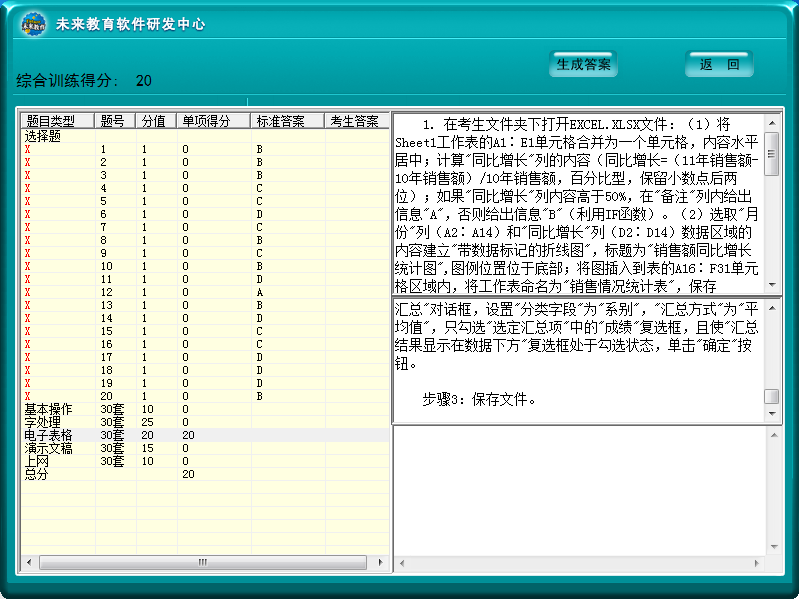
Task: Select the 分值 column header
Action: (155, 121)
